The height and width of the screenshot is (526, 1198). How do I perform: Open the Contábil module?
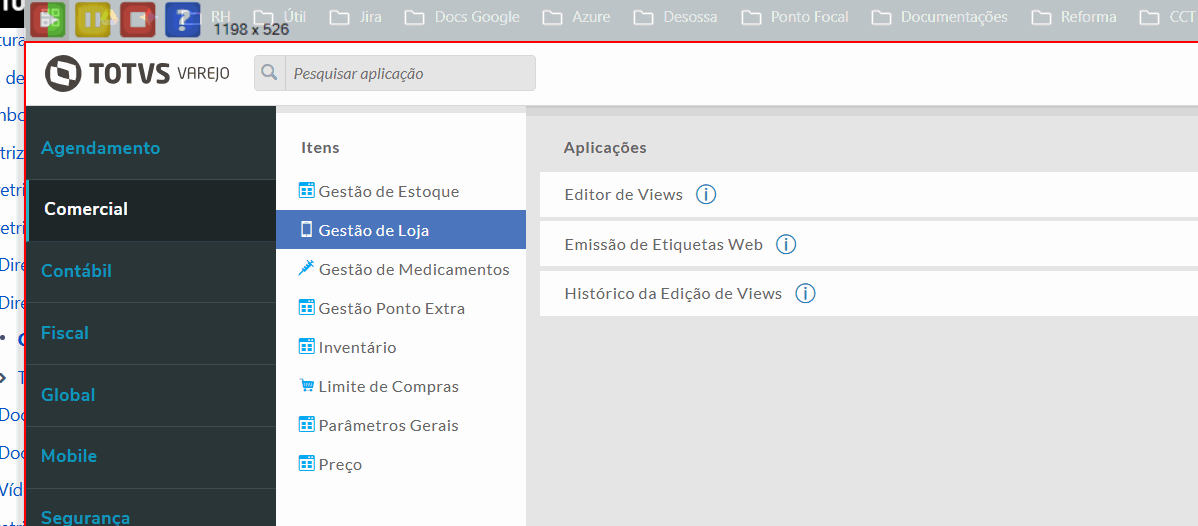(x=76, y=271)
